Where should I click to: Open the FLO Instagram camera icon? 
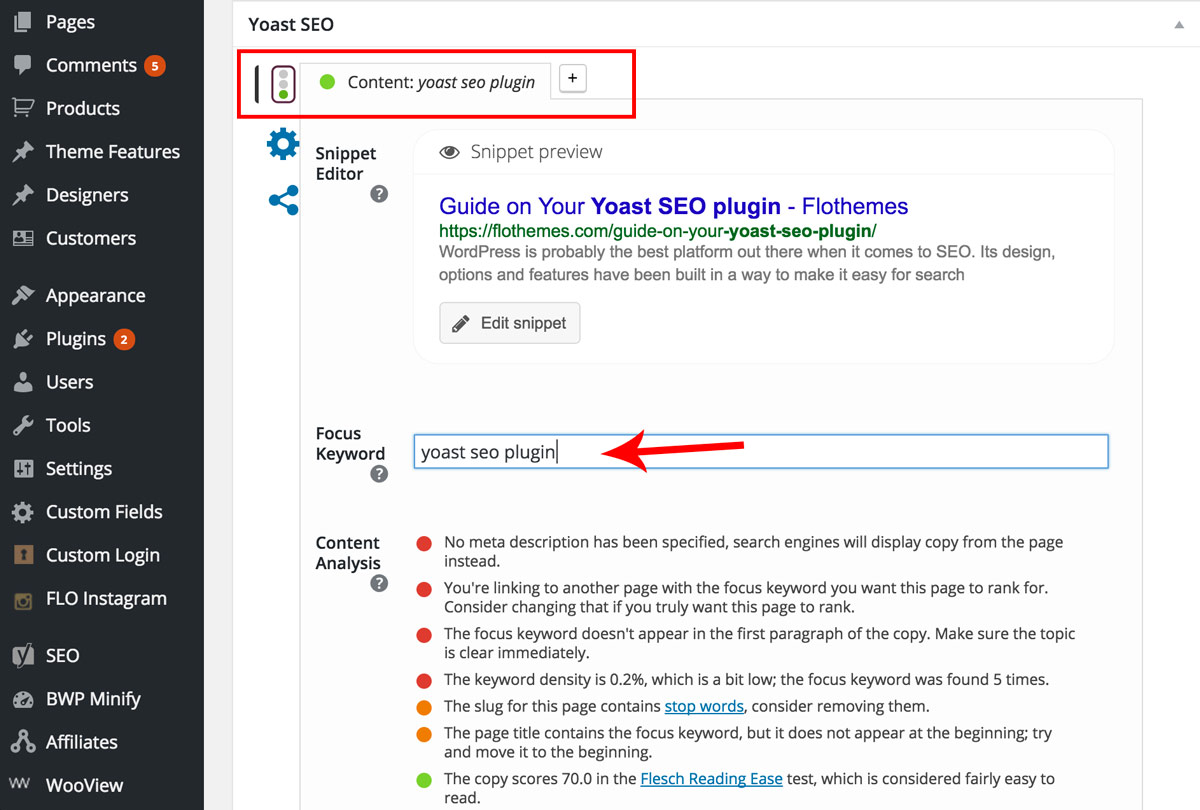[x=22, y=599]
